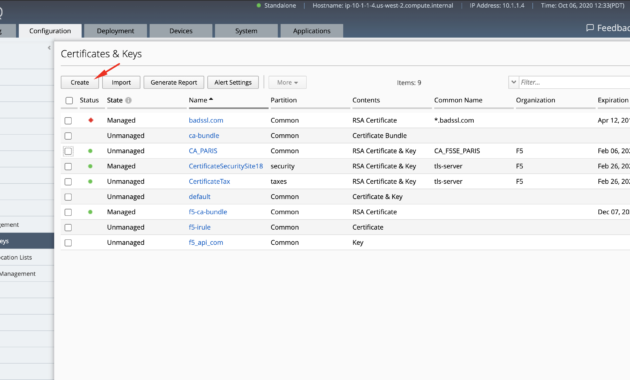Click the 'Dec 07' expiration cell

pos(614,212)
